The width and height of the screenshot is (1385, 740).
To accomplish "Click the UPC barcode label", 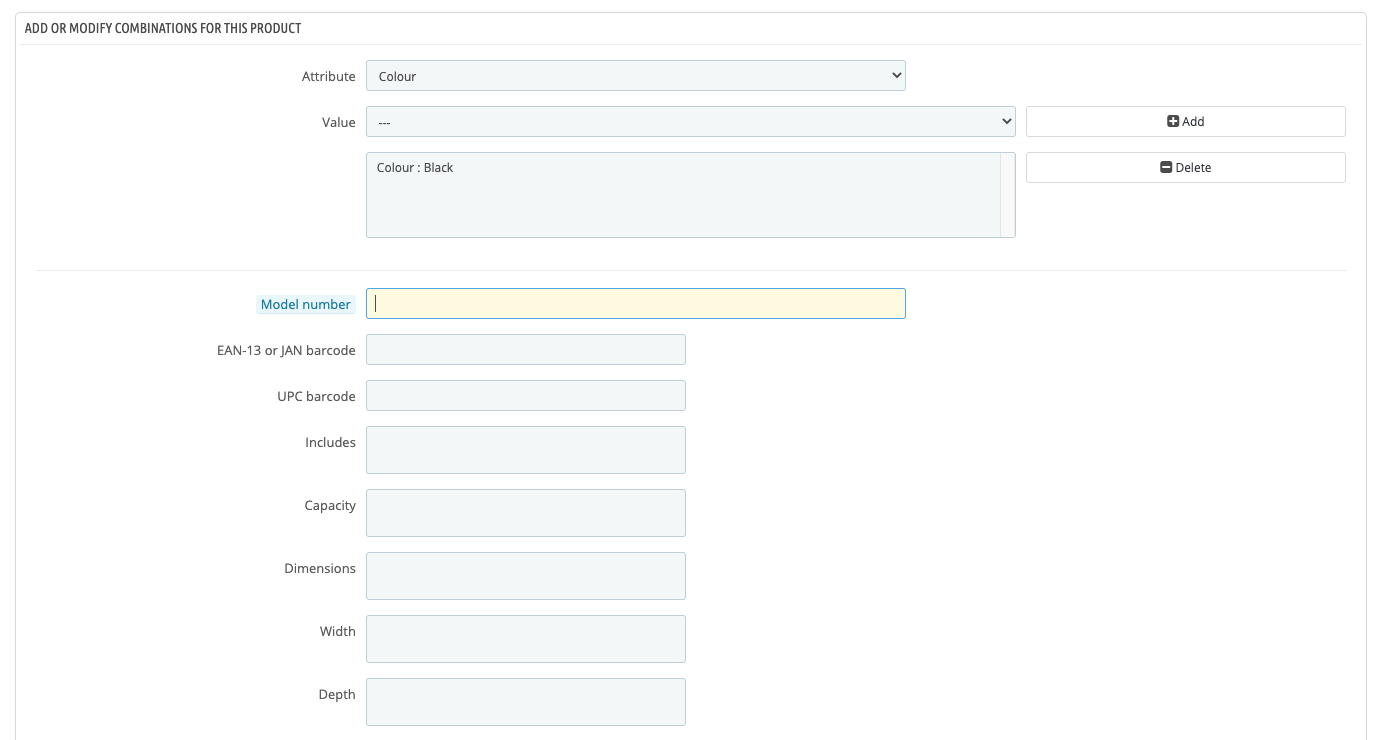I will [x=316, y=396].
